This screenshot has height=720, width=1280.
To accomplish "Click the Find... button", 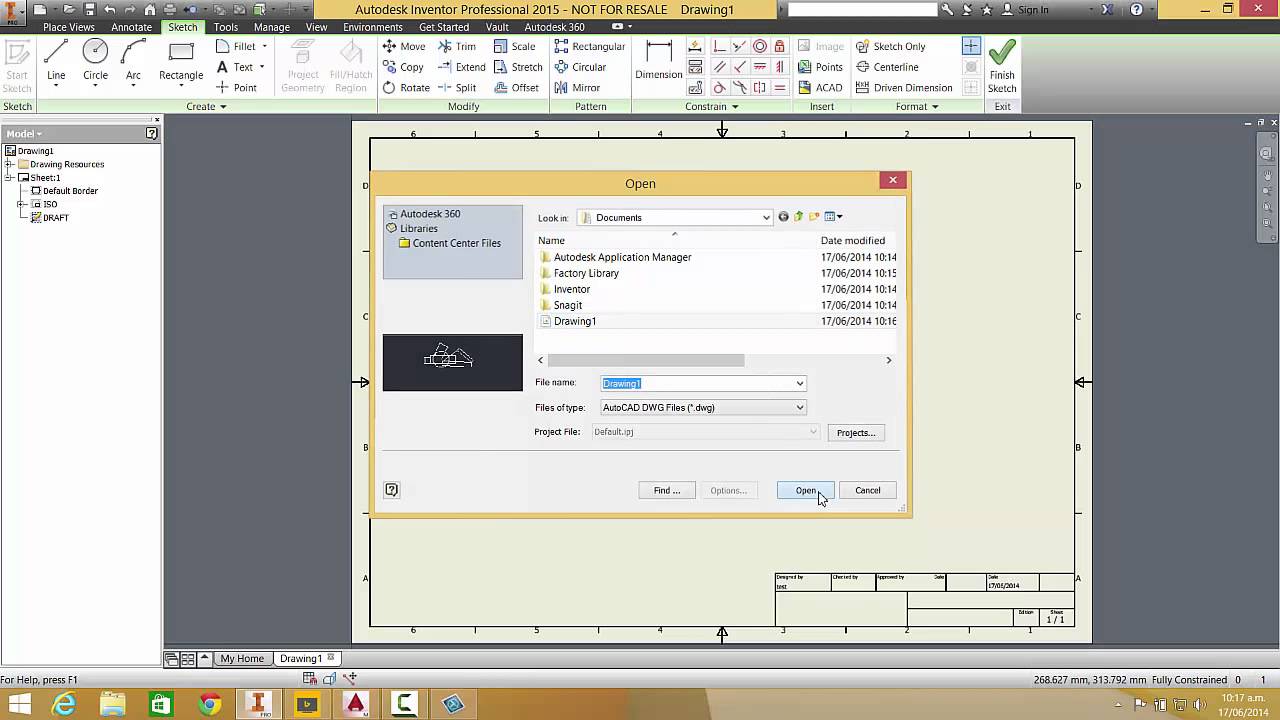I will pos(667,490).
